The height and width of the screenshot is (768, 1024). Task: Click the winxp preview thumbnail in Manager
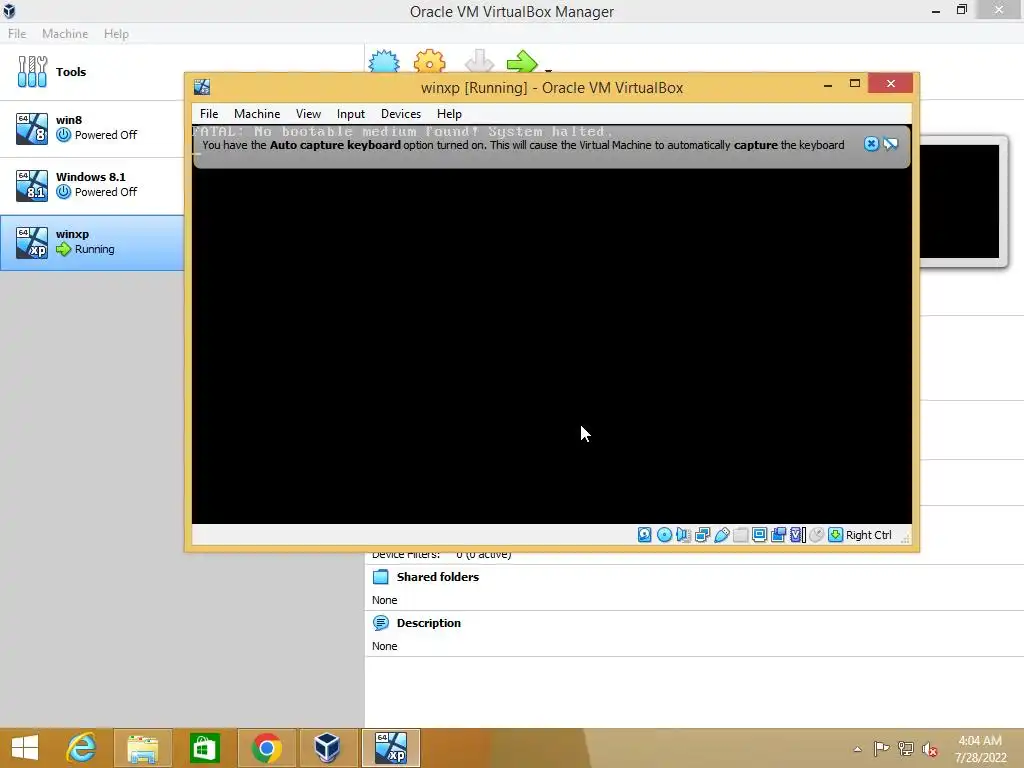point(959,202)
